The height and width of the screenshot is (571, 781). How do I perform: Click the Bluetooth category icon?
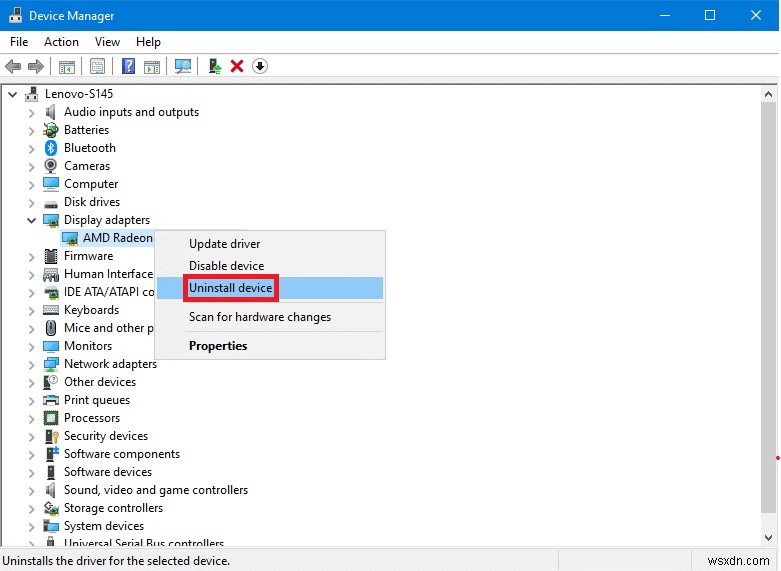pyautogui.click(x=51, y=148)
